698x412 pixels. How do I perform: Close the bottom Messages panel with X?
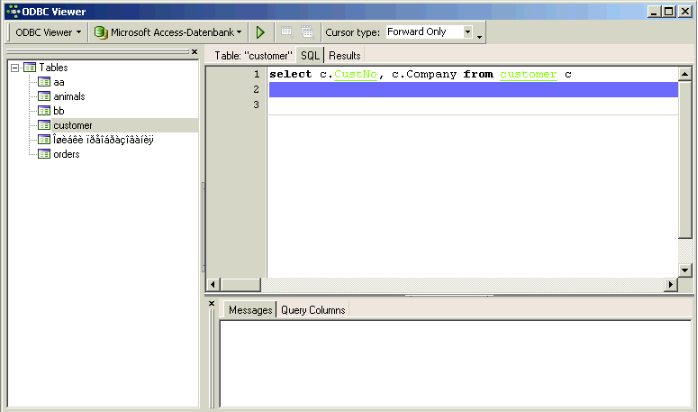click(x=211, y=303)
